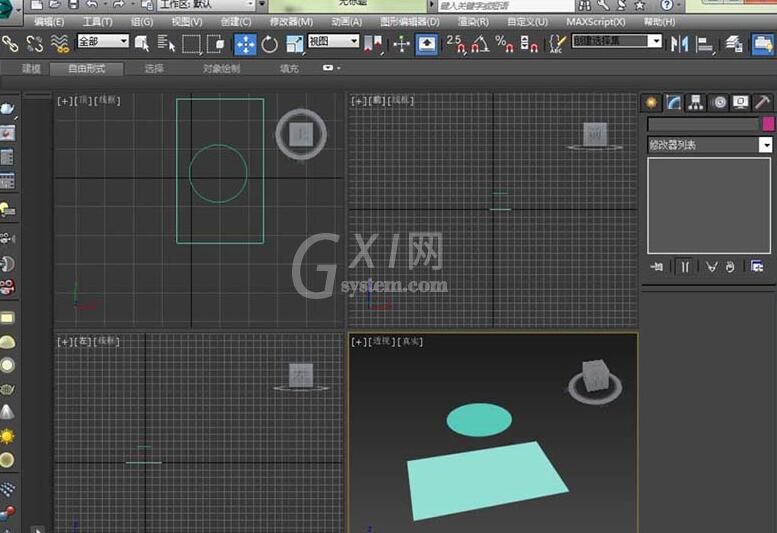Open the 视图(V) menu
The height and width of the screenshot is (533, 777).
pos(187,22)
